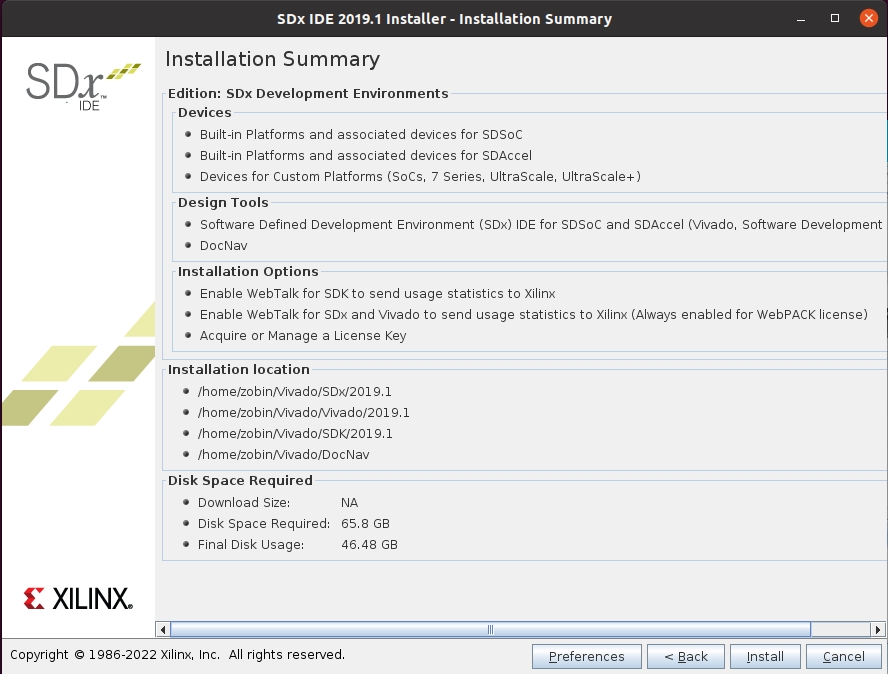
Task: Close the installer window
Action: tap(867, 19)
